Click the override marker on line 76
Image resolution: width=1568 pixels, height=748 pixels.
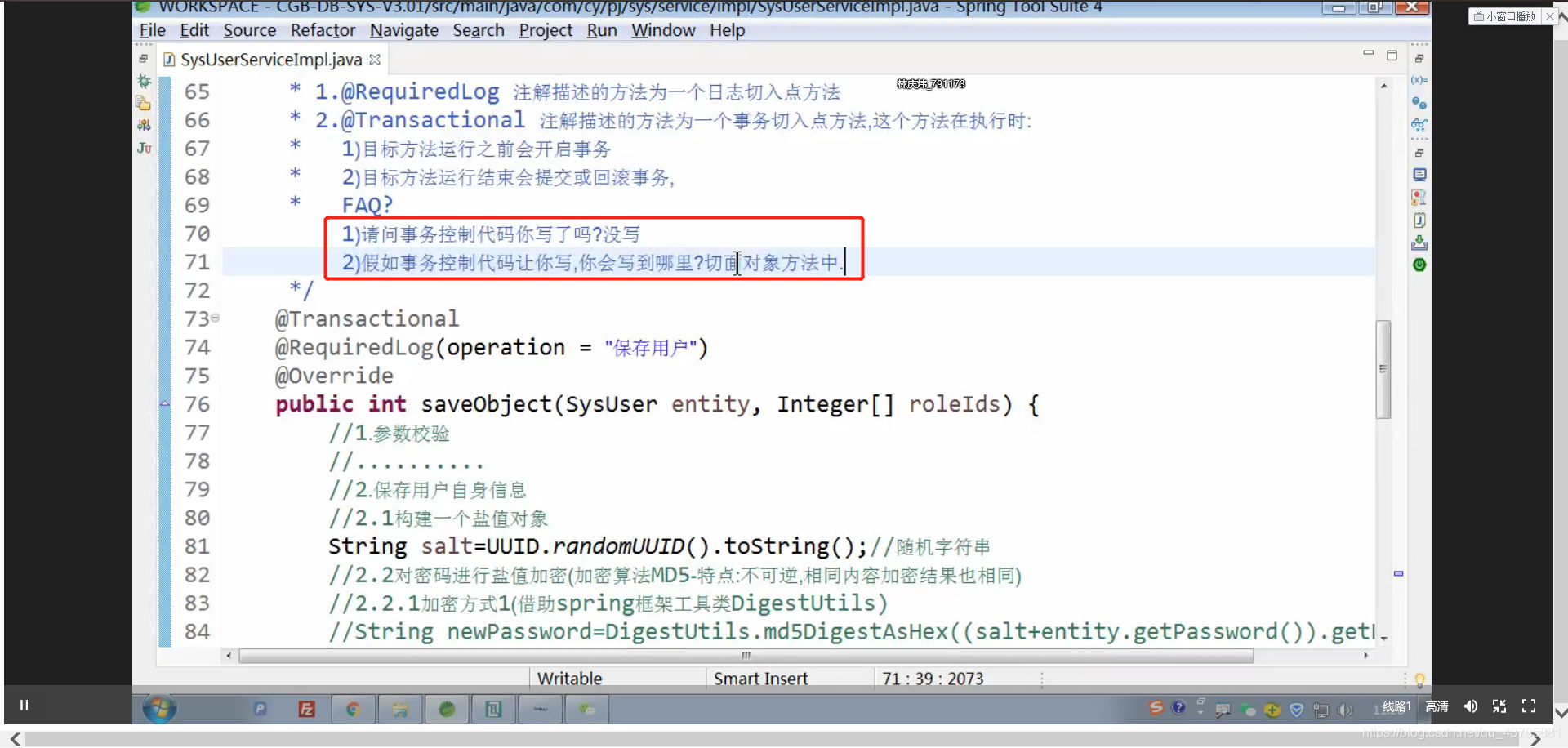[x=164, y=403]
